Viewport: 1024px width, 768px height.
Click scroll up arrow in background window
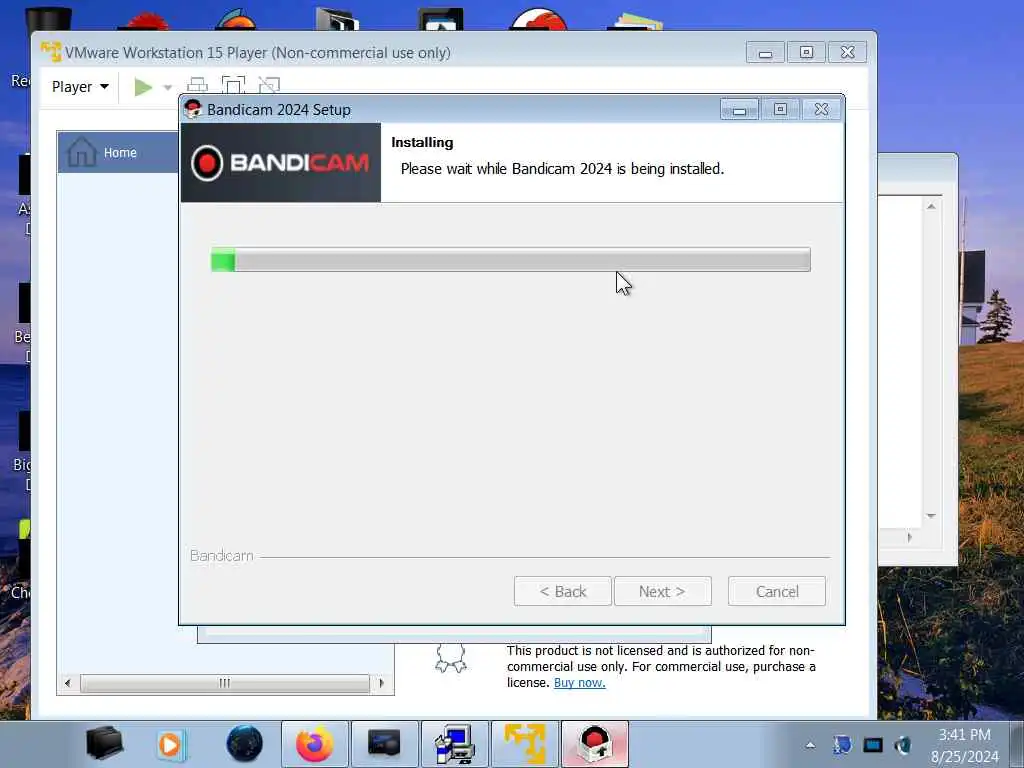point(931,206)
